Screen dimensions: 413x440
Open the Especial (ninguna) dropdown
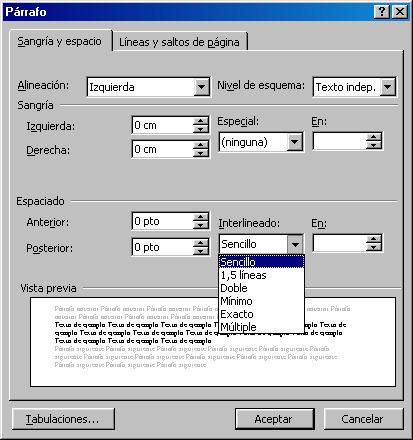(x=294, y=142)
